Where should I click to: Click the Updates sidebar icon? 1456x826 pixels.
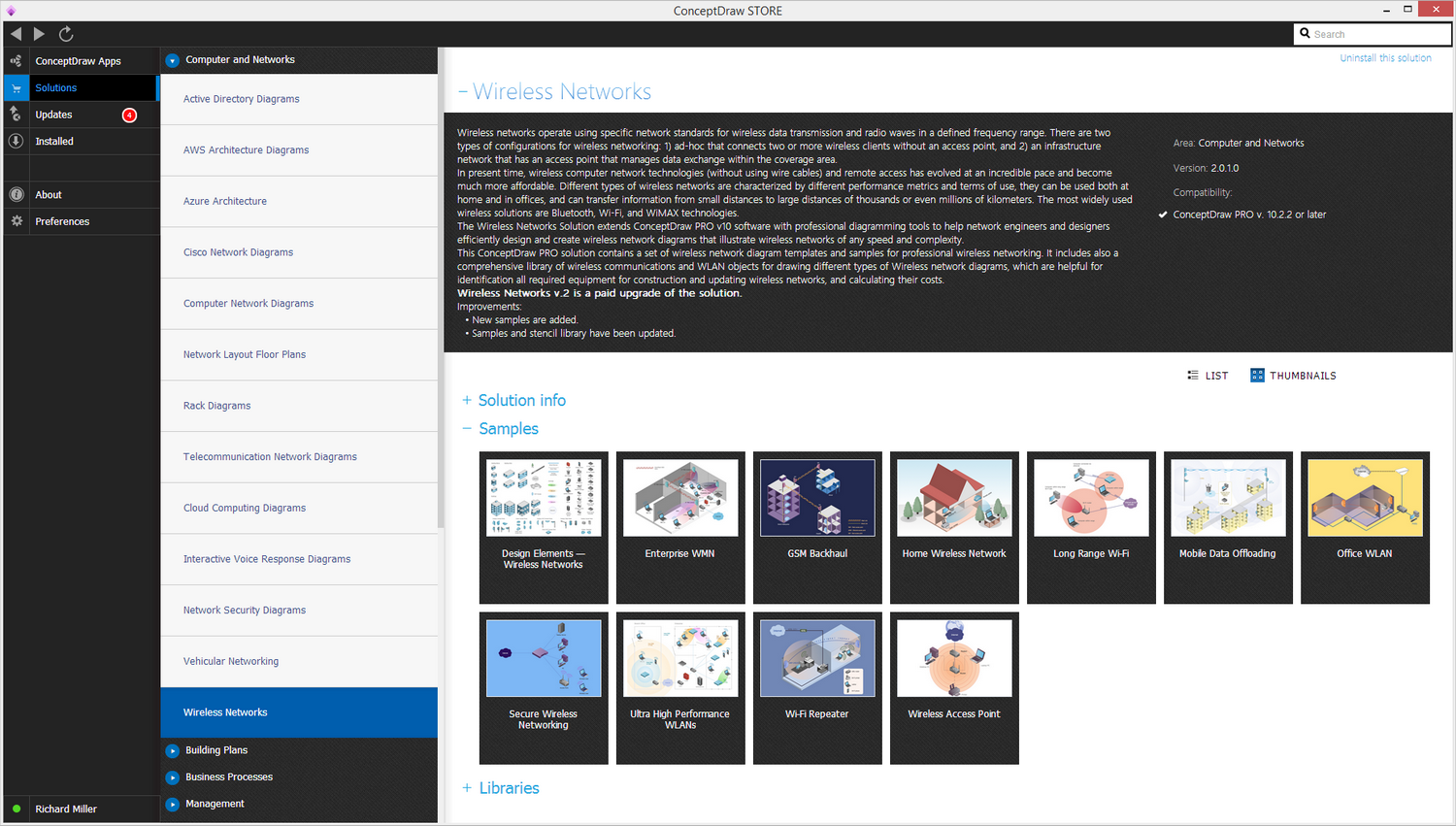[x=17, y=115]
